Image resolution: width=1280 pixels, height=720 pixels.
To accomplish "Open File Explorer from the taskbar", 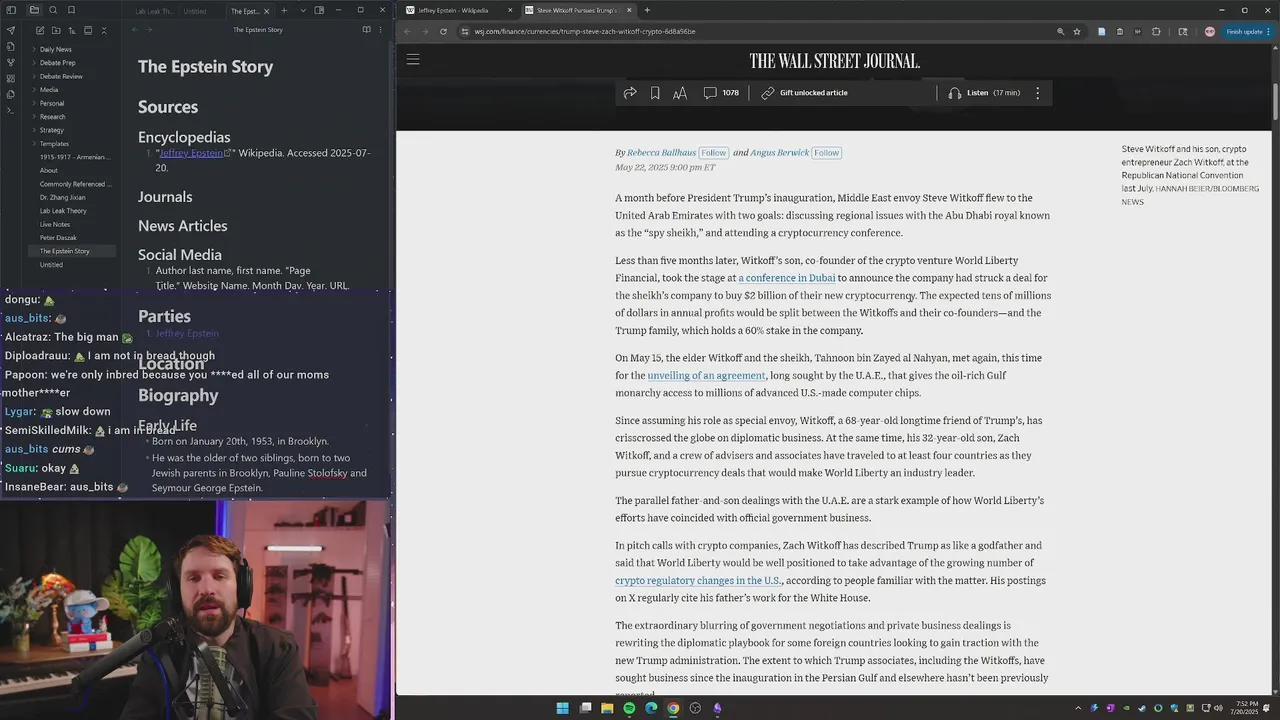I will pyautogui.click(x=607, y=708).
